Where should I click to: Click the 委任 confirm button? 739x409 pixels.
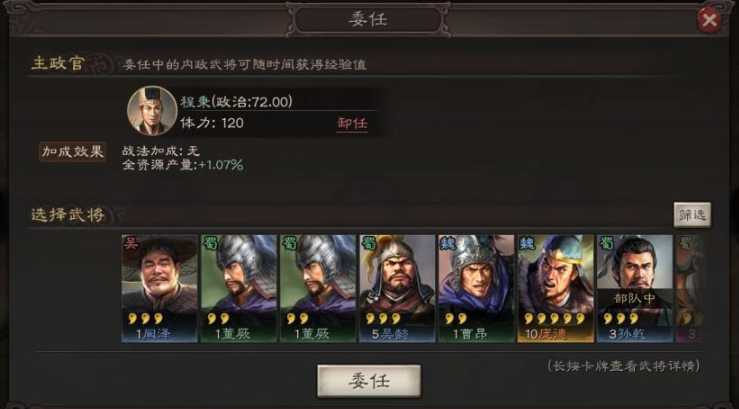pos(369,381)
